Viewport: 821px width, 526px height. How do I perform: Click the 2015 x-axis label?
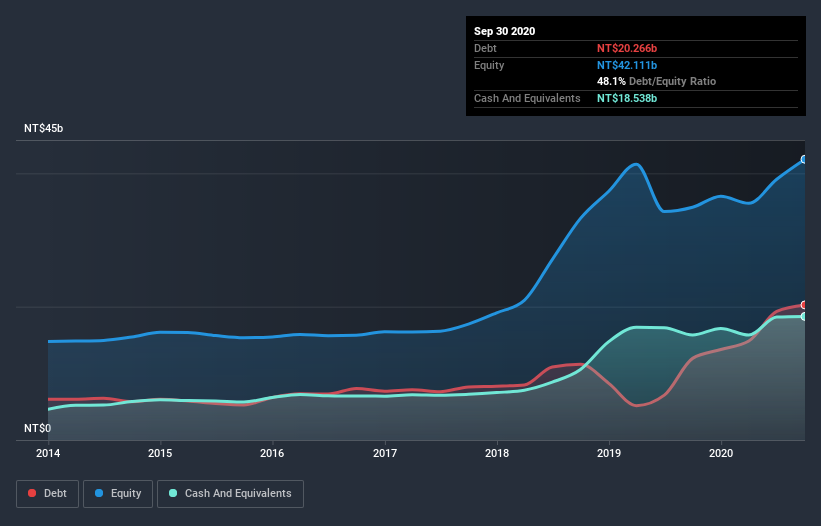click(160, 453)
